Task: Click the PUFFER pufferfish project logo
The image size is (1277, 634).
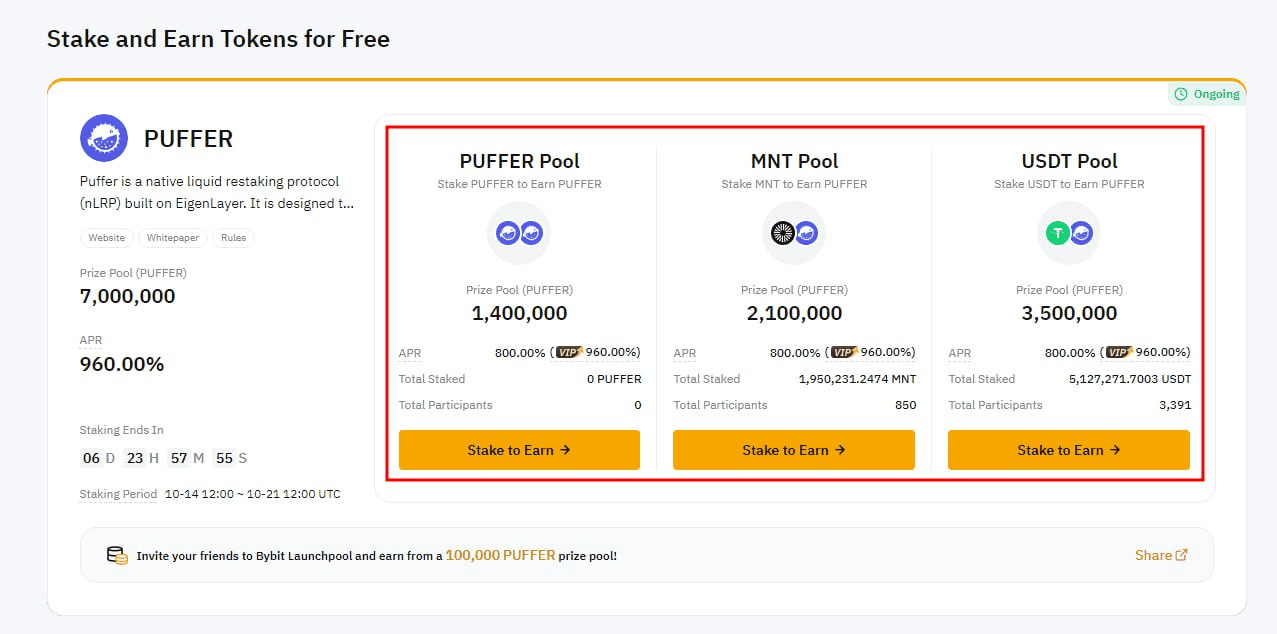Action: coord(104,138)
